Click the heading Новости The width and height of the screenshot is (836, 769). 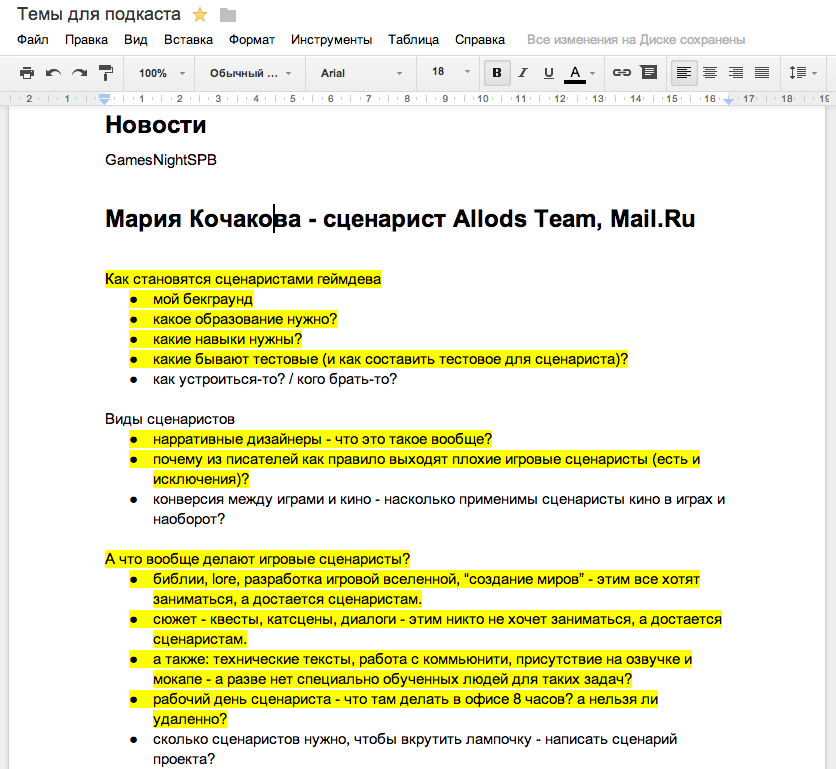pos(156,125)
